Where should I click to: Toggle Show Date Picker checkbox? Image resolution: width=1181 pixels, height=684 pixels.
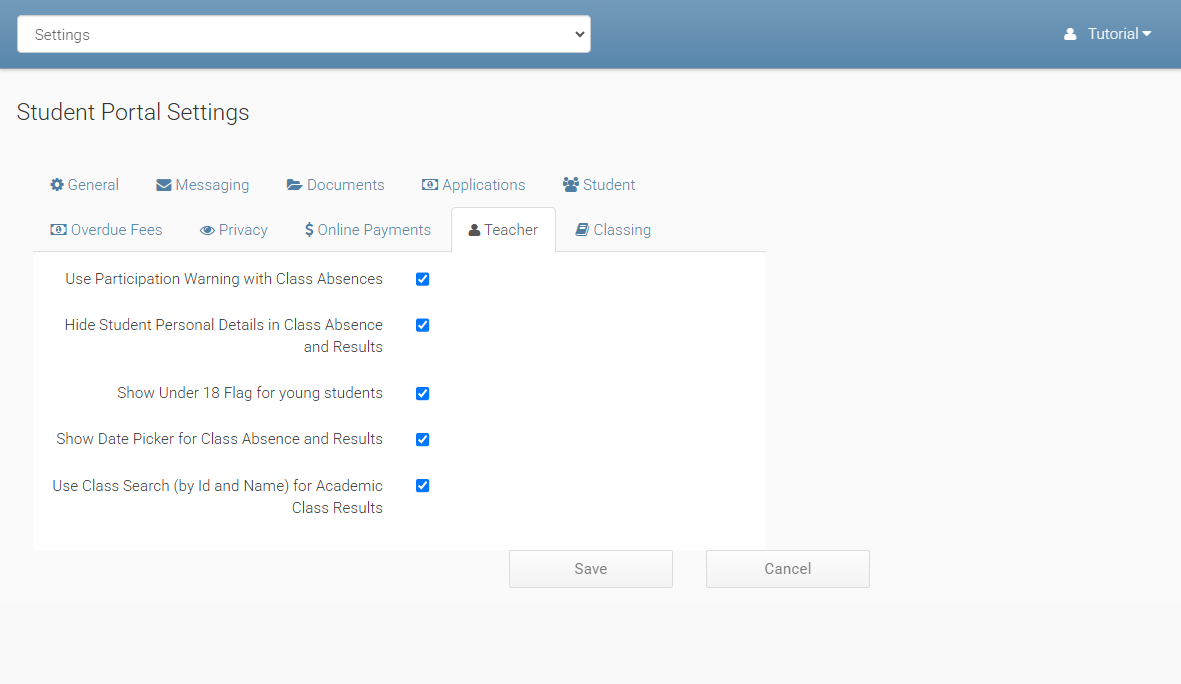coord(422,439)
